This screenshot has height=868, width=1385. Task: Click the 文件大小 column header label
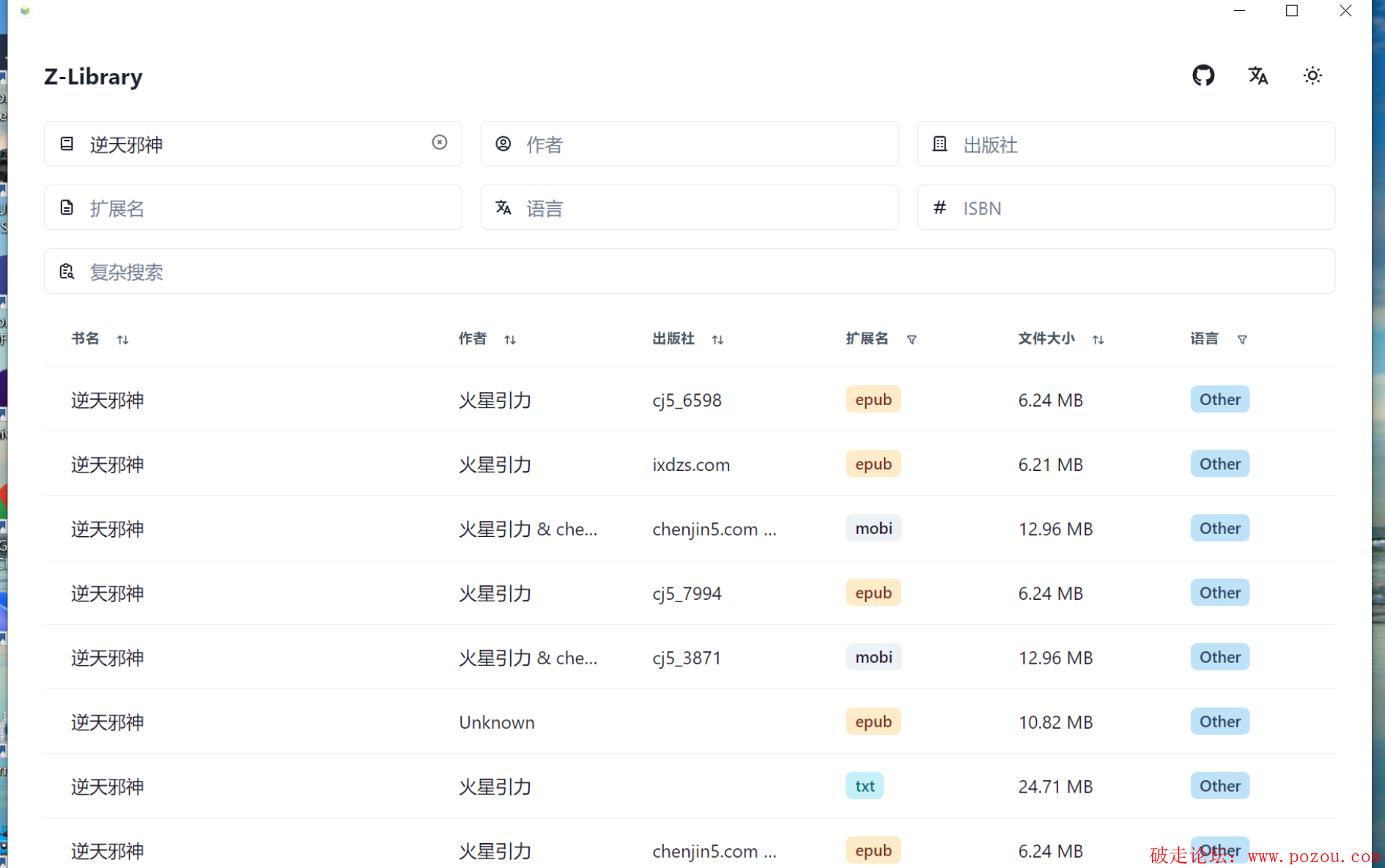click(1046, 338)
